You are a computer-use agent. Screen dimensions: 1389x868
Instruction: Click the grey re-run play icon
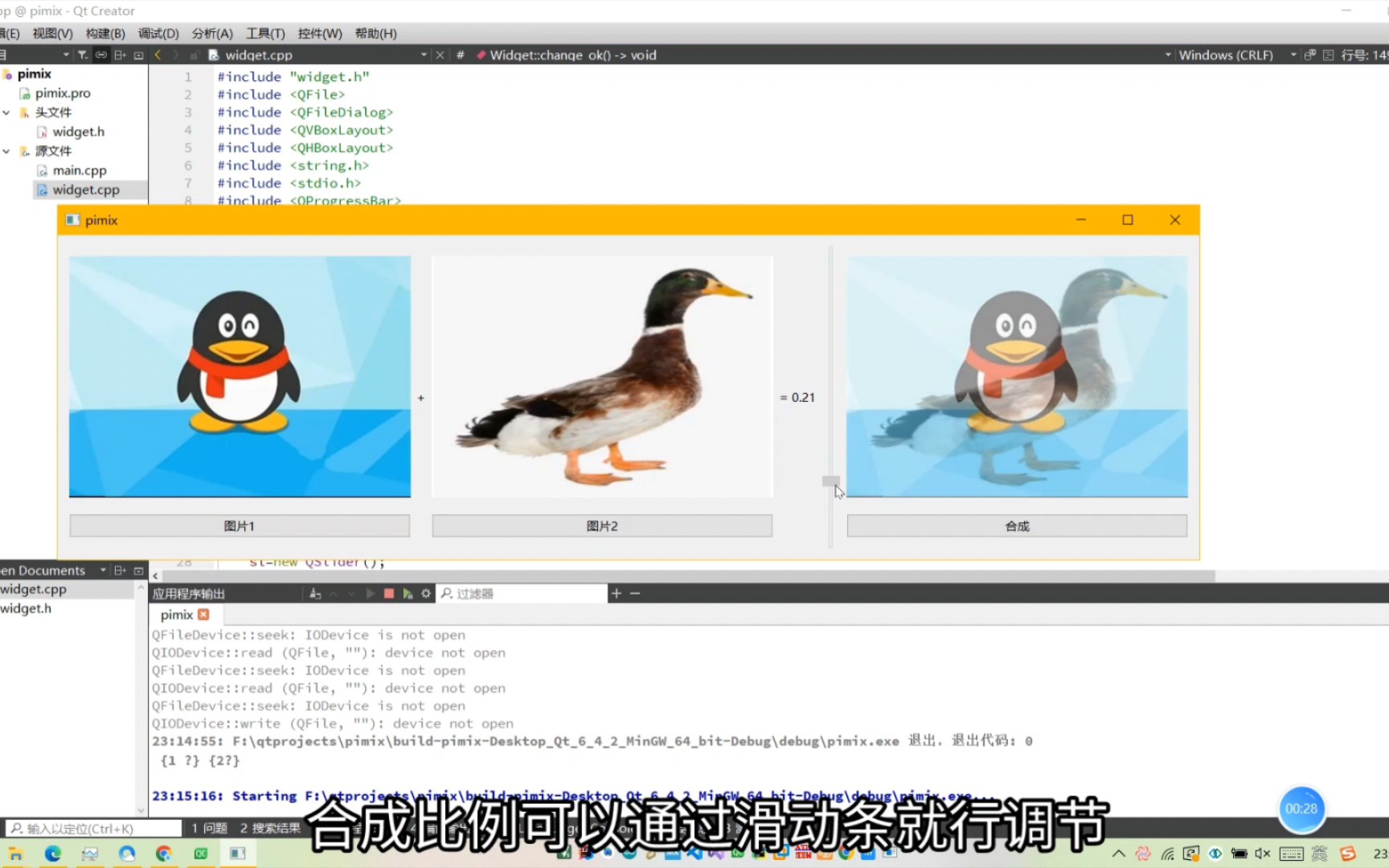tap(371, 593)
